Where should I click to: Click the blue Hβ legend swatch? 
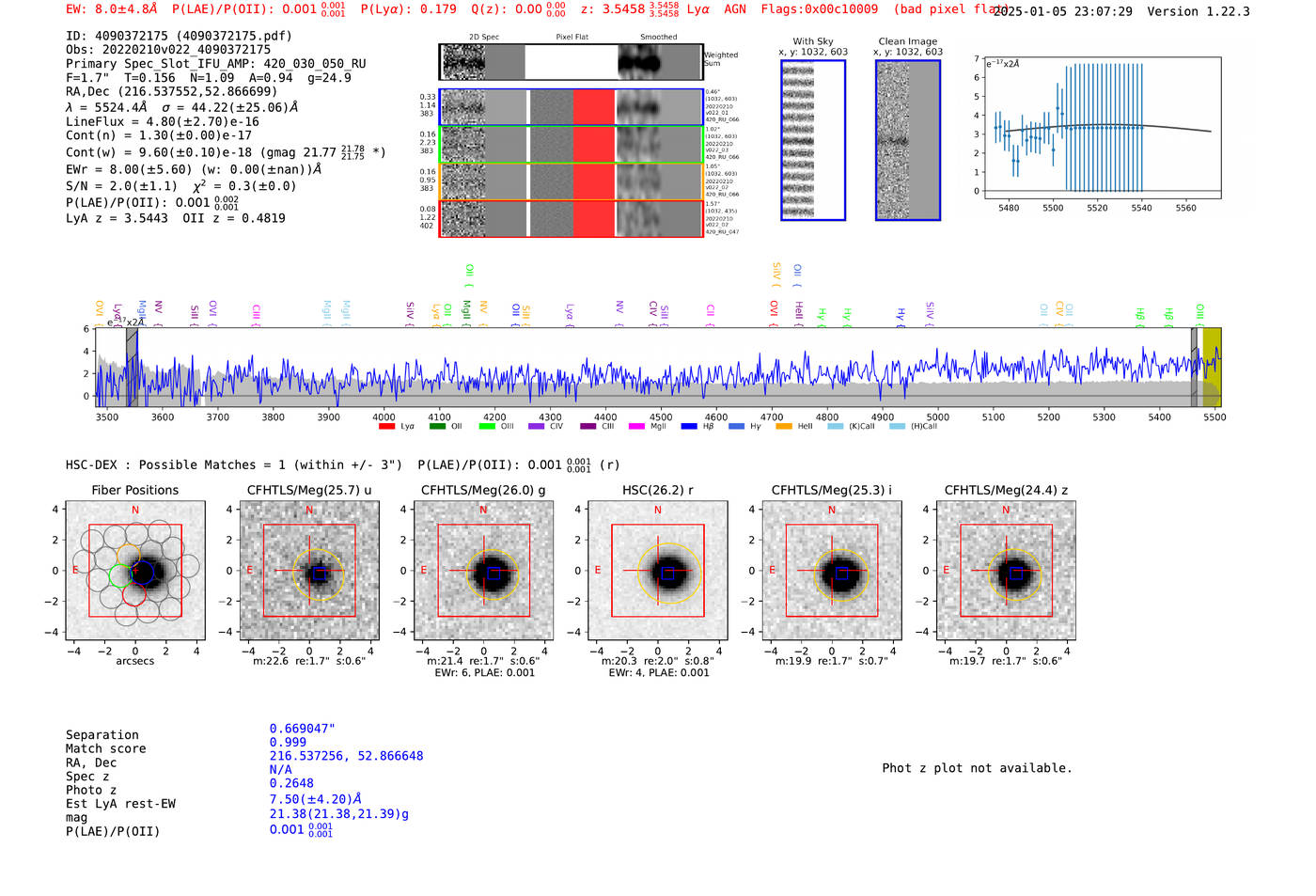pyautogui.click(x=689, y=427)
